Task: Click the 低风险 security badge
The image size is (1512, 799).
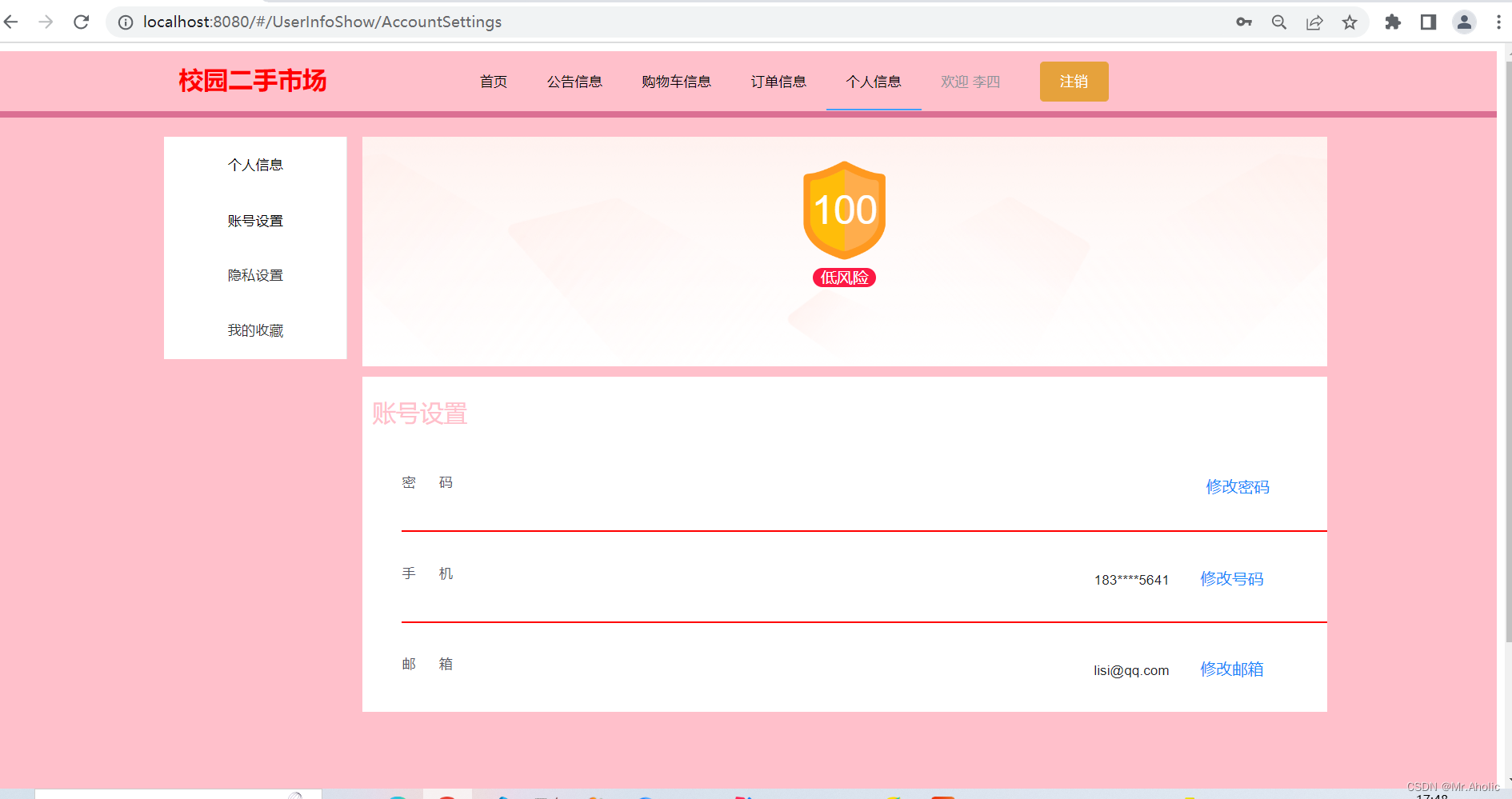Action: 844,278
